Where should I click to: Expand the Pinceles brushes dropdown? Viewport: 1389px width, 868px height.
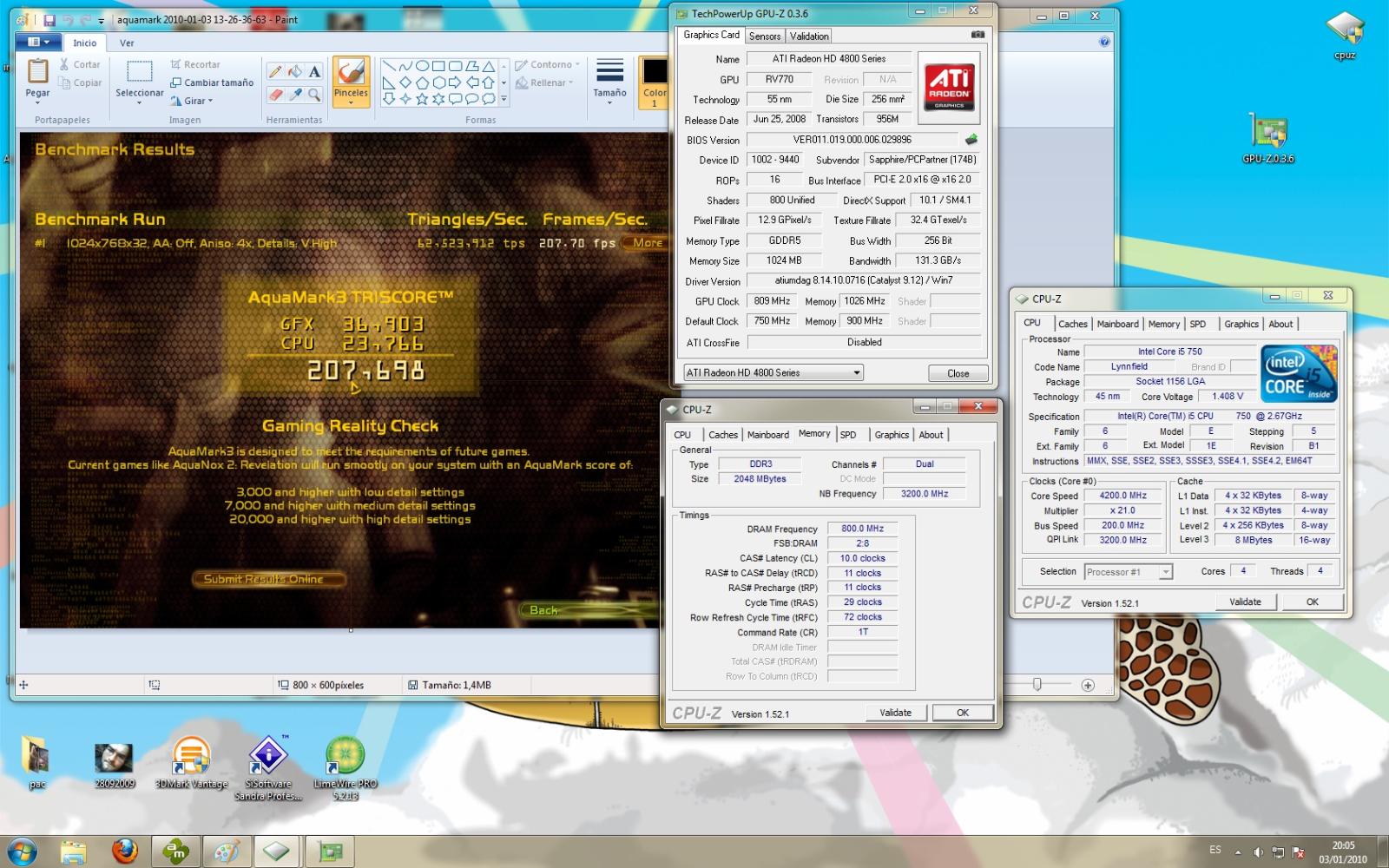[x=351, y=102]
